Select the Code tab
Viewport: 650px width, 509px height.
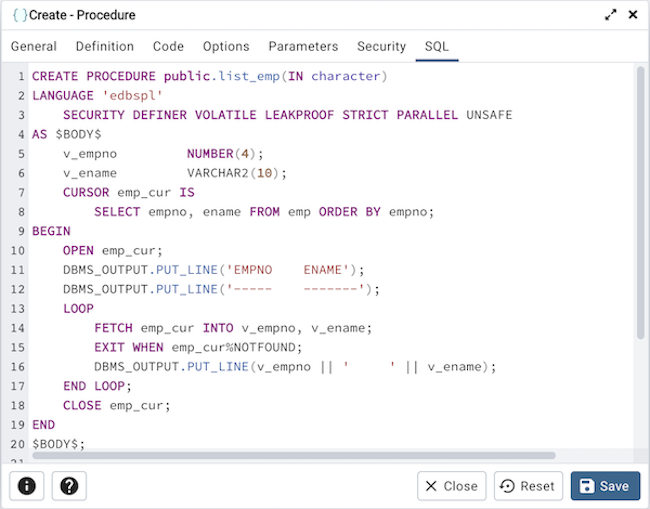(x=168, y=46)
